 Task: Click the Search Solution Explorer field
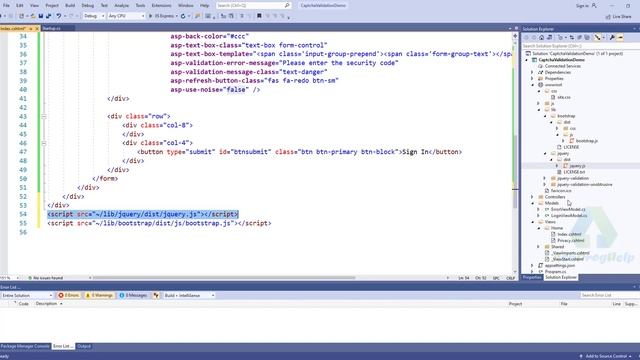click(580, 46)
